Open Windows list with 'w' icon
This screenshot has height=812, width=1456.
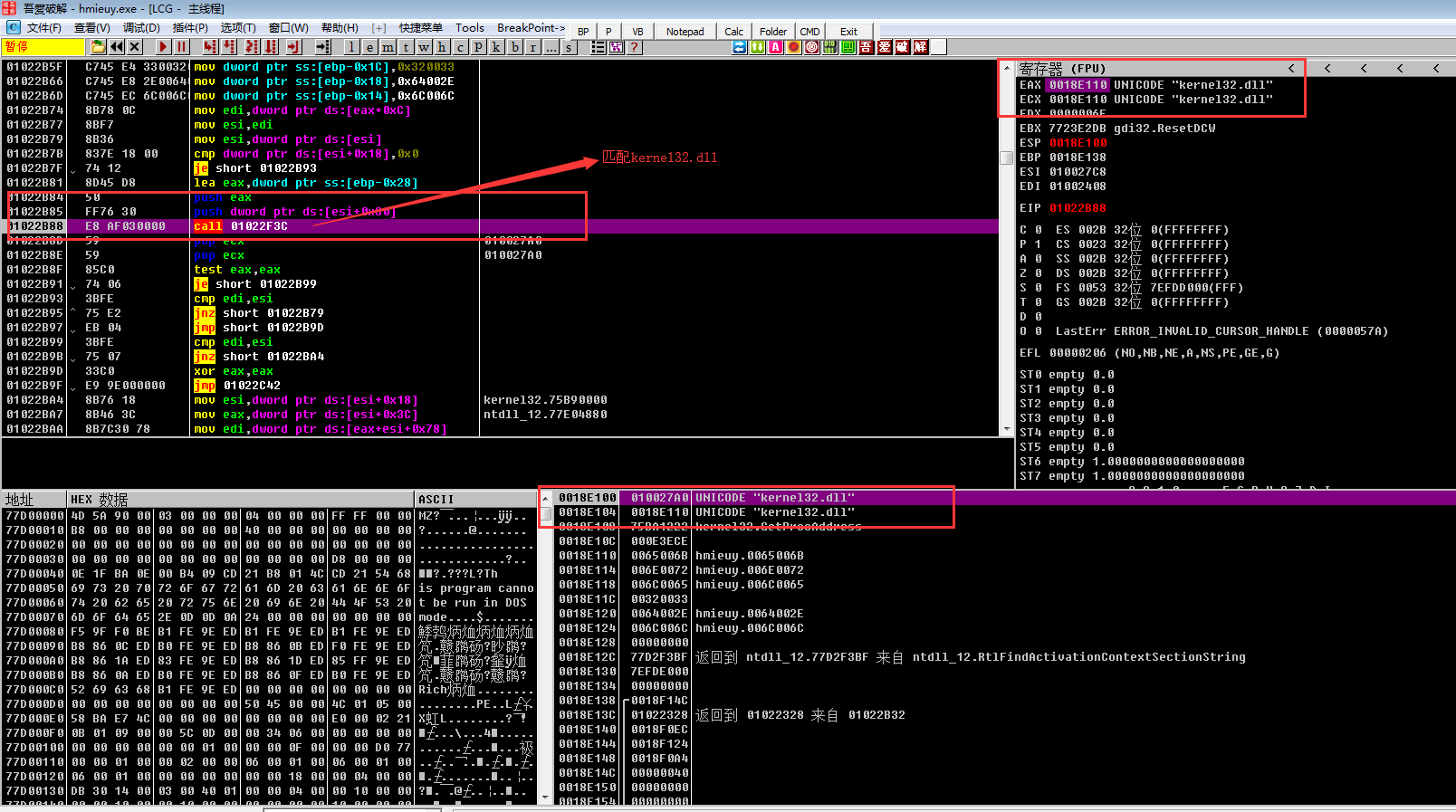click(x=424, y=47)
